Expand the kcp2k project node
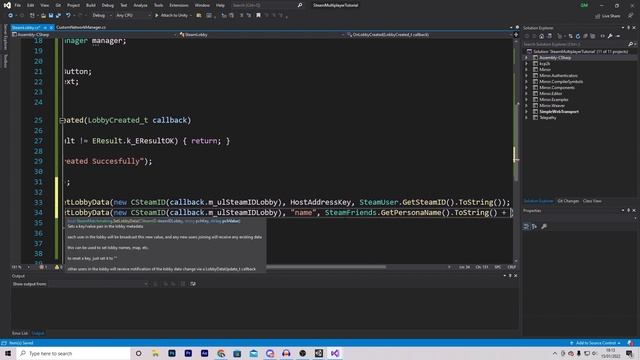The width and height of the screenshot is (640, 360). click(x=527, y=64)
